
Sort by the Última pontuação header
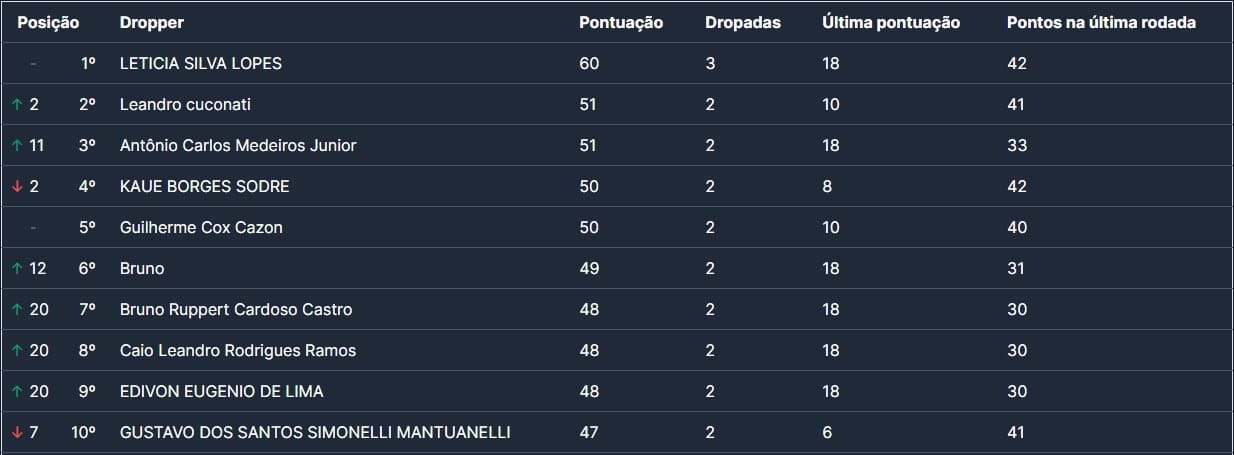[891, 23]
